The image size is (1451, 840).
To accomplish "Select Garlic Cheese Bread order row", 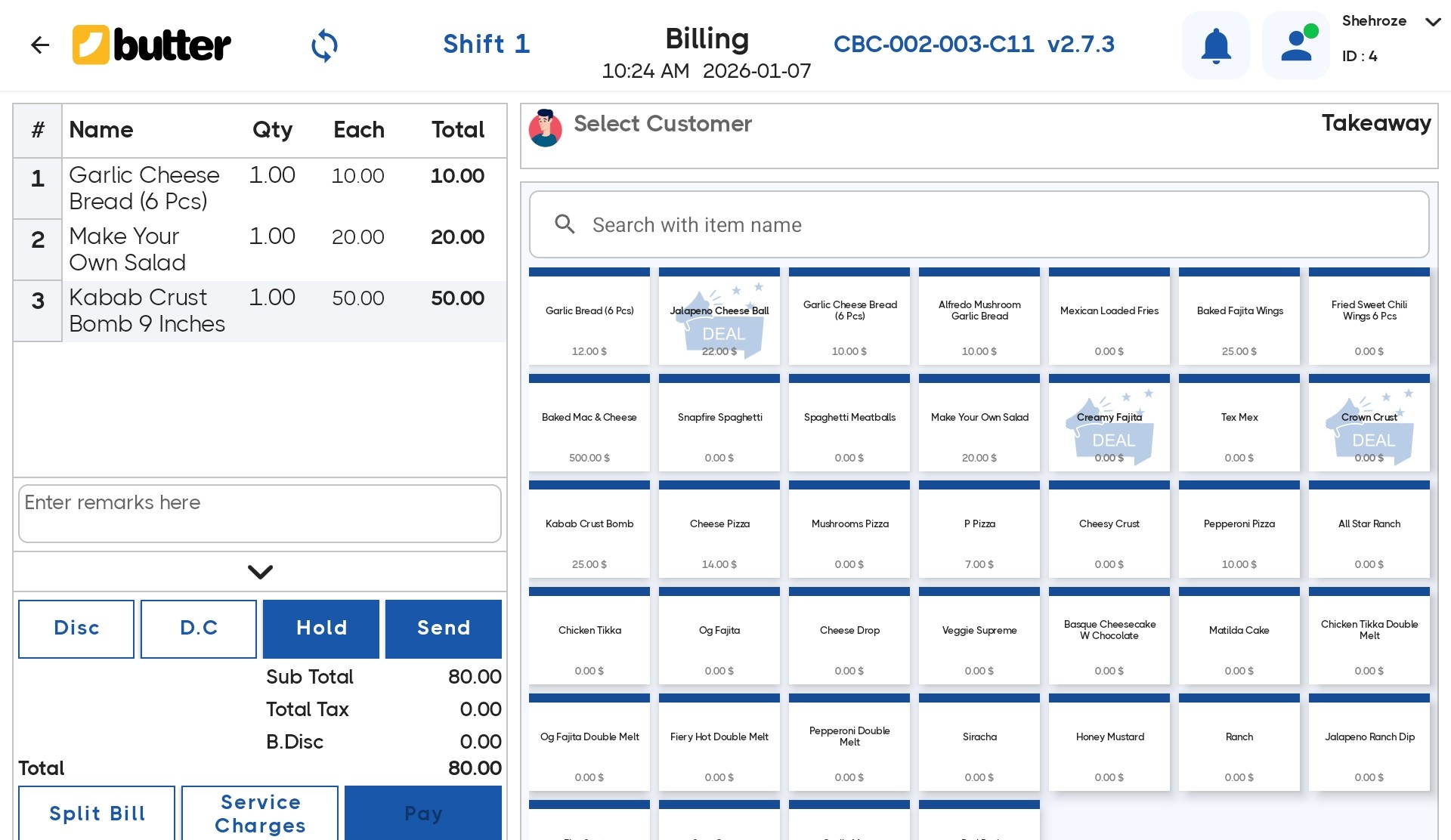I will [x=260, y=189].
